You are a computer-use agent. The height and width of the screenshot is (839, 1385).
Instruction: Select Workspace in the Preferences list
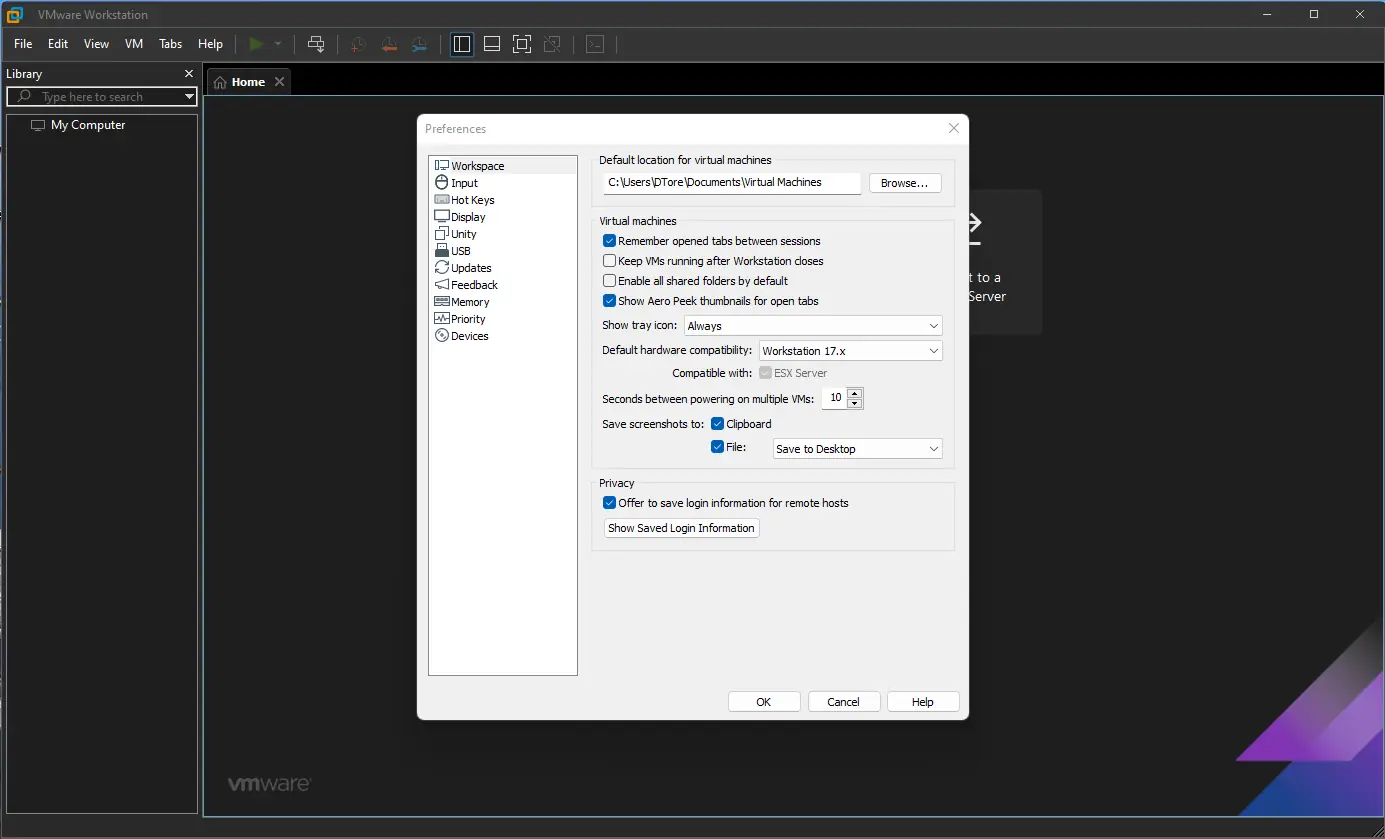pyautogui.click(x=502, y=166)
